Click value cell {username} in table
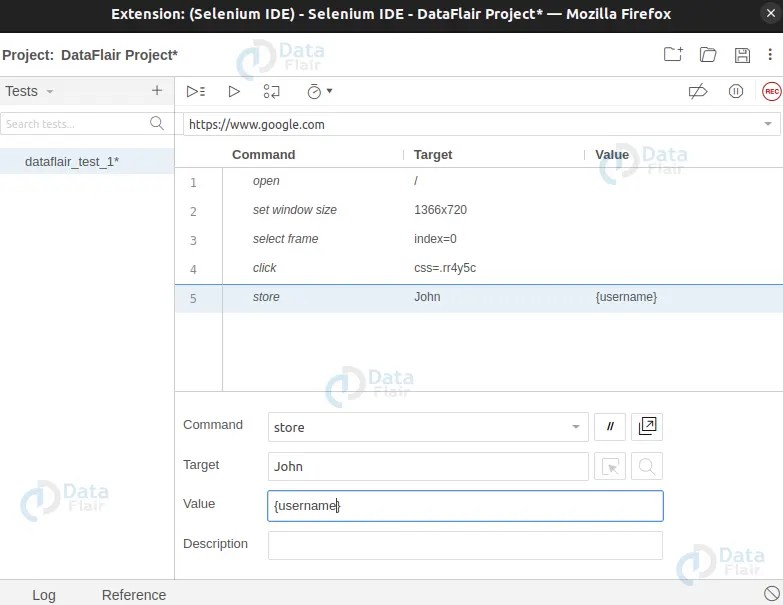Viewport: 783px width, 605px height. (626, 297)
